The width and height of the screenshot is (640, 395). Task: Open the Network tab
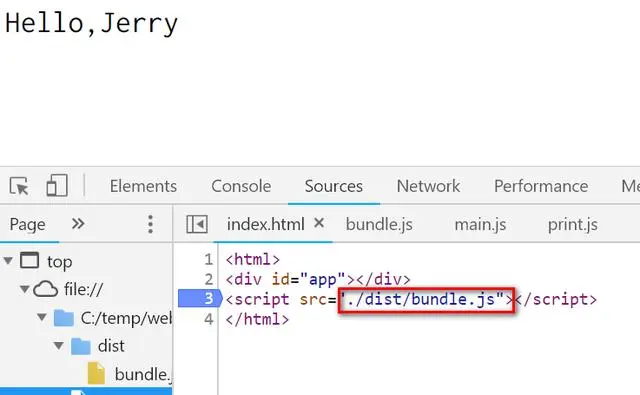coord(428,186)
